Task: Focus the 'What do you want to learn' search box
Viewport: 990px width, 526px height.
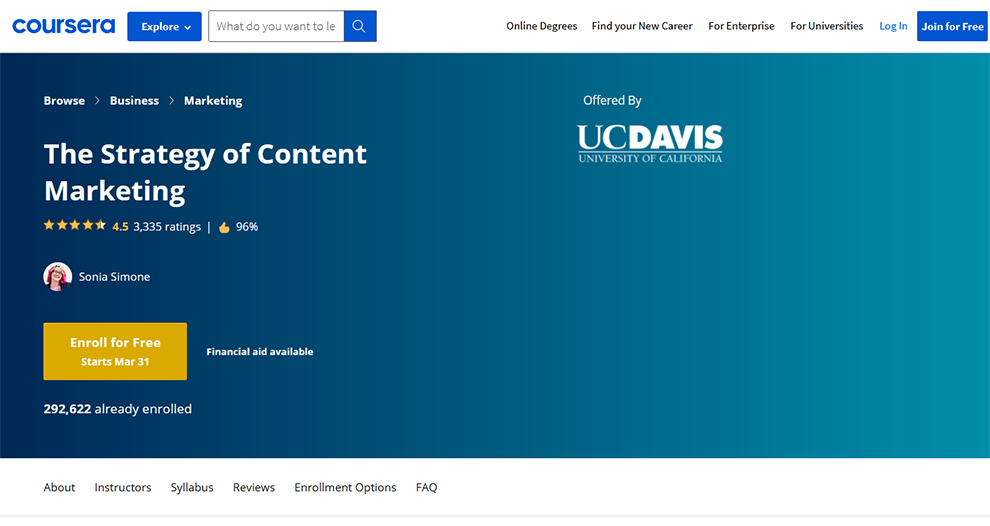Action: (x=276, y=26)
